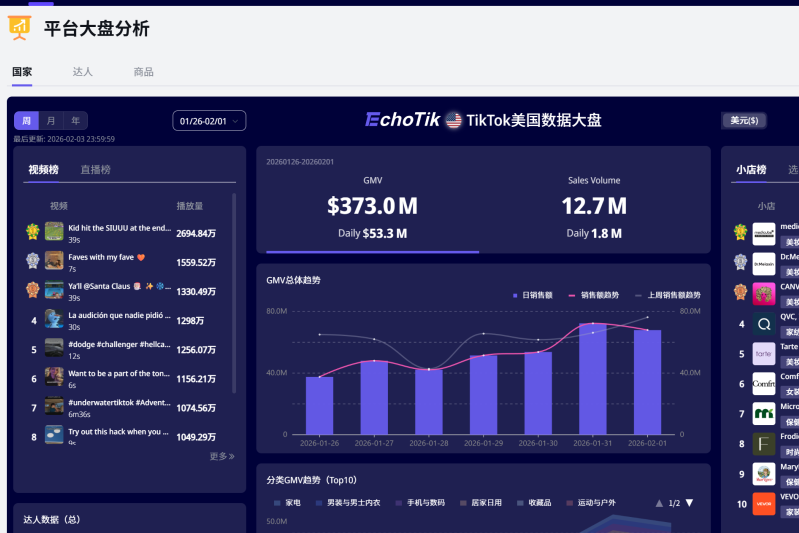Screen dimensions: 799x533
Task: Open the rank 8 shop logo with F
Action: point(764,444)
